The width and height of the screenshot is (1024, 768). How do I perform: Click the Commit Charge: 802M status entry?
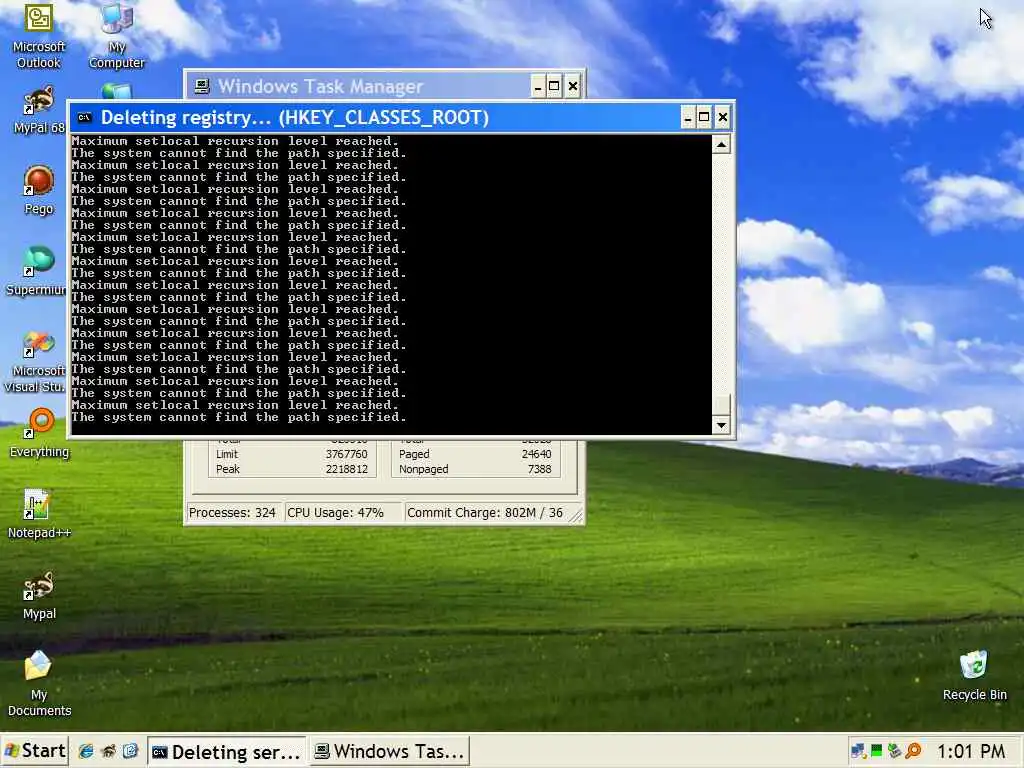(485, 513)
